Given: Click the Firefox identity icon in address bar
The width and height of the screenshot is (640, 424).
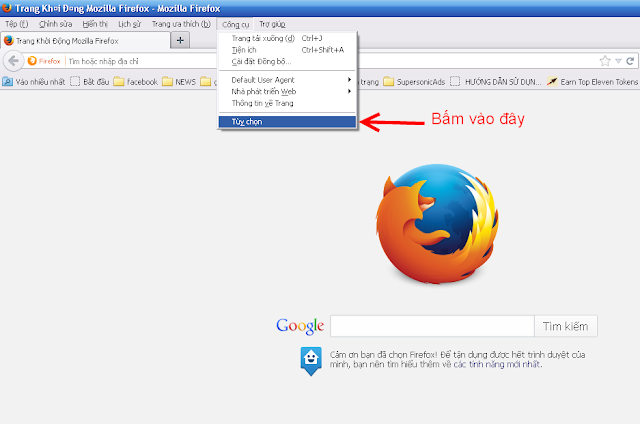Looking at the screenshot, I should (x=44, y=61).
